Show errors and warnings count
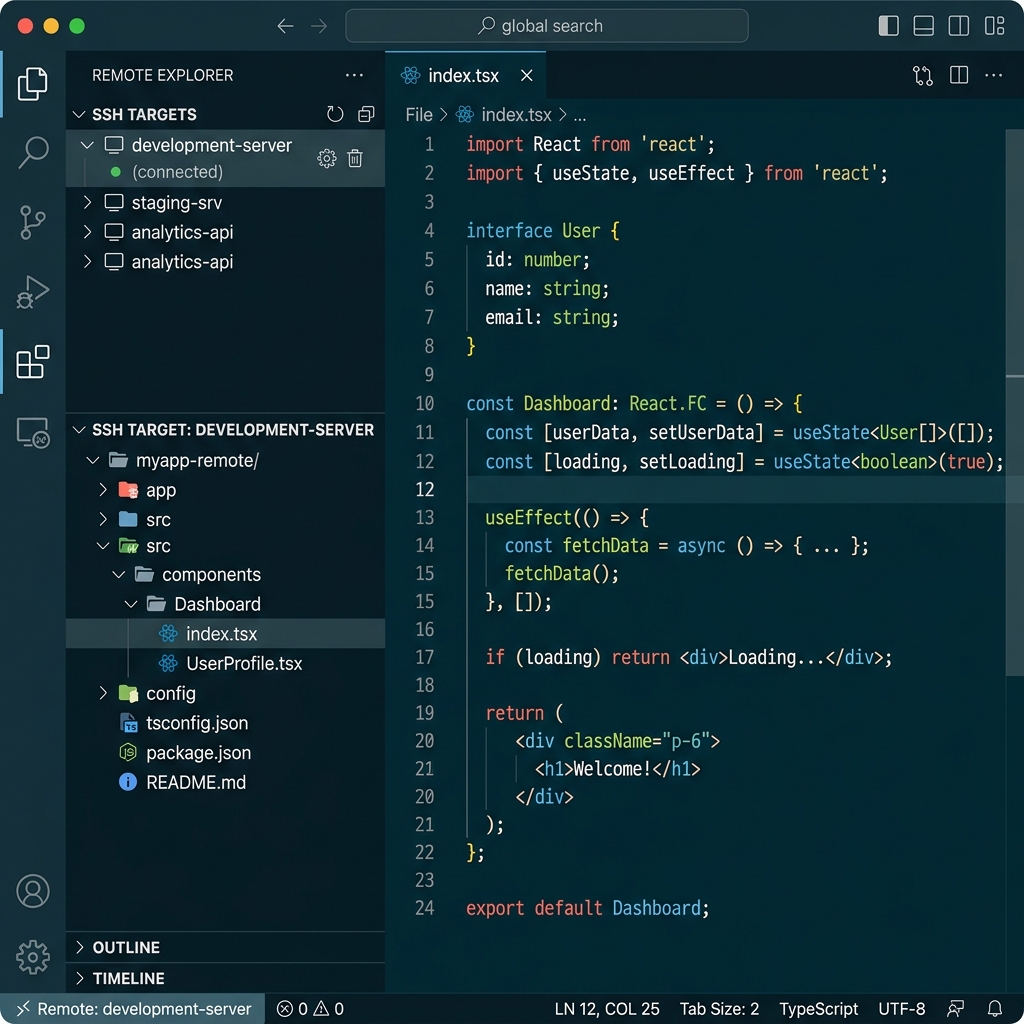This screenshot has height=1024, width=1024. 310,1008
